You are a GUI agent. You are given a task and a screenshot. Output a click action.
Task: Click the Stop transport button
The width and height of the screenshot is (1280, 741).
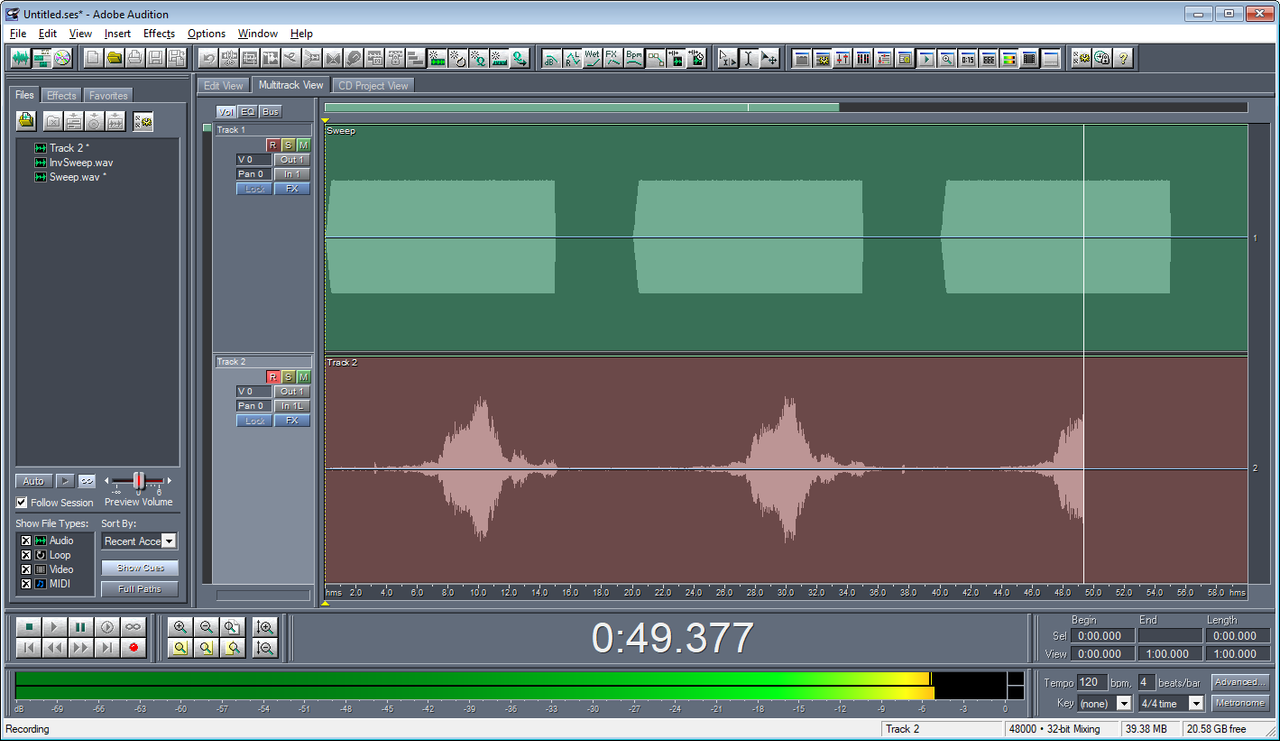tap(29, 627)
